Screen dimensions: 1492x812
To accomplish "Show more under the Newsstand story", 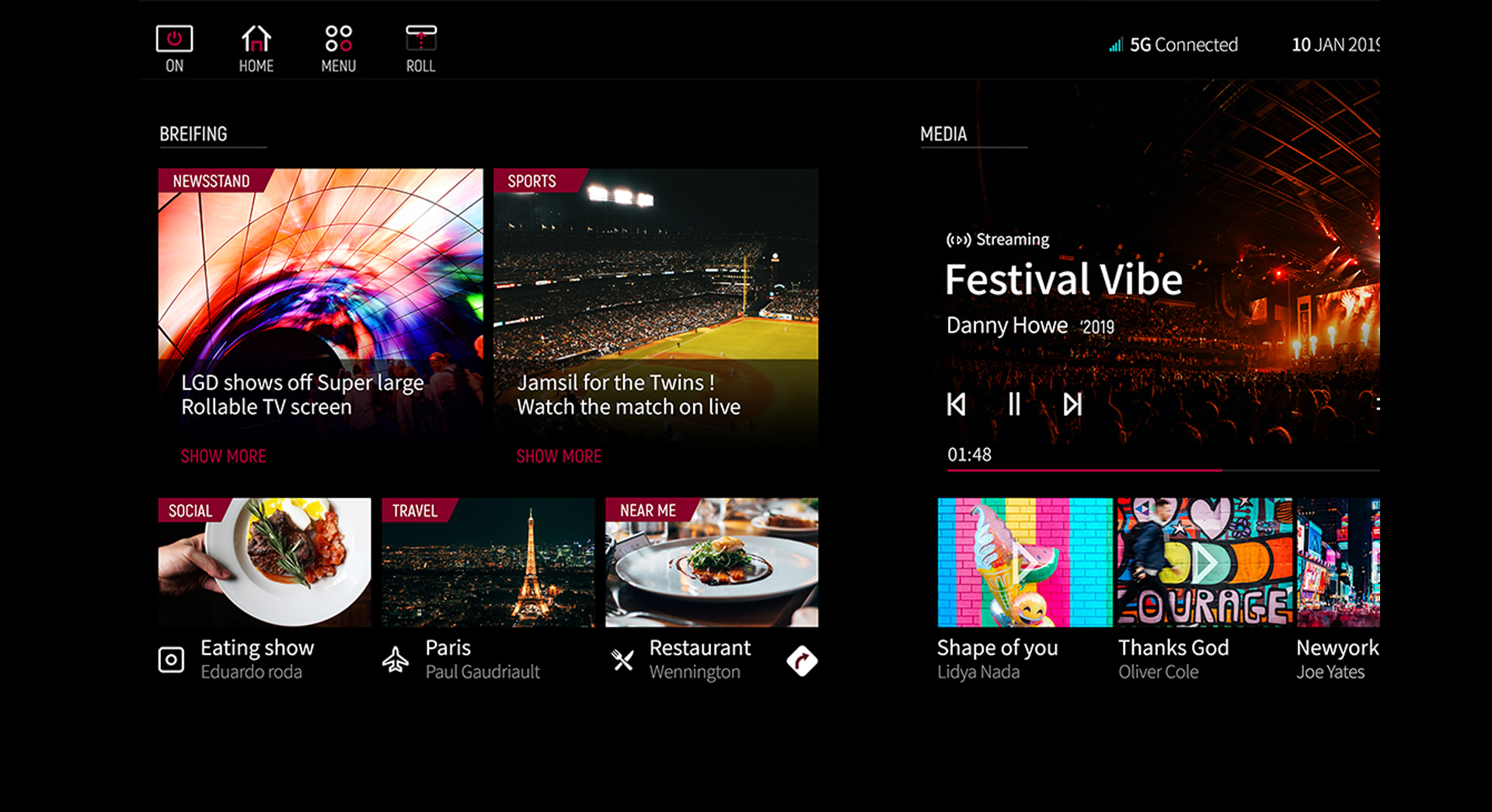I will tap(223, 456).
